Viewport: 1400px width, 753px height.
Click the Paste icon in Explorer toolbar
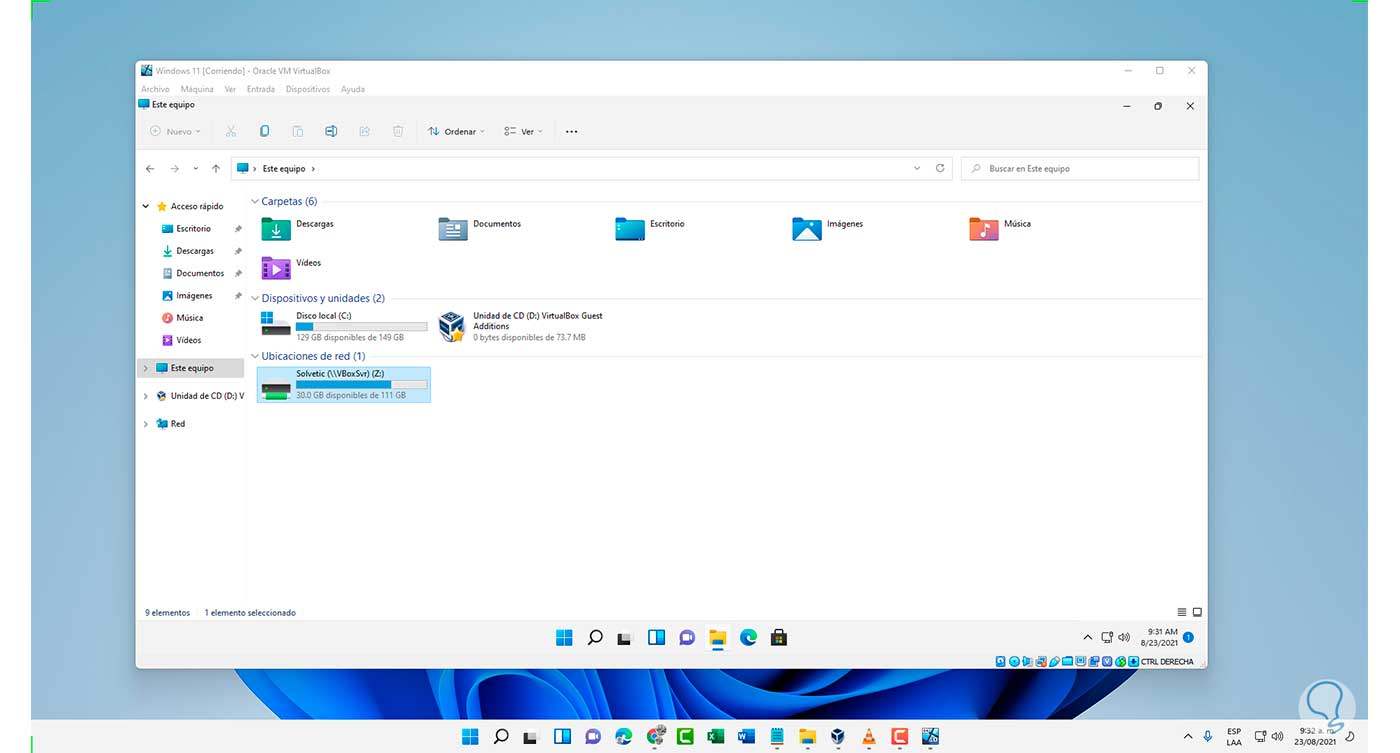point(298,131)
